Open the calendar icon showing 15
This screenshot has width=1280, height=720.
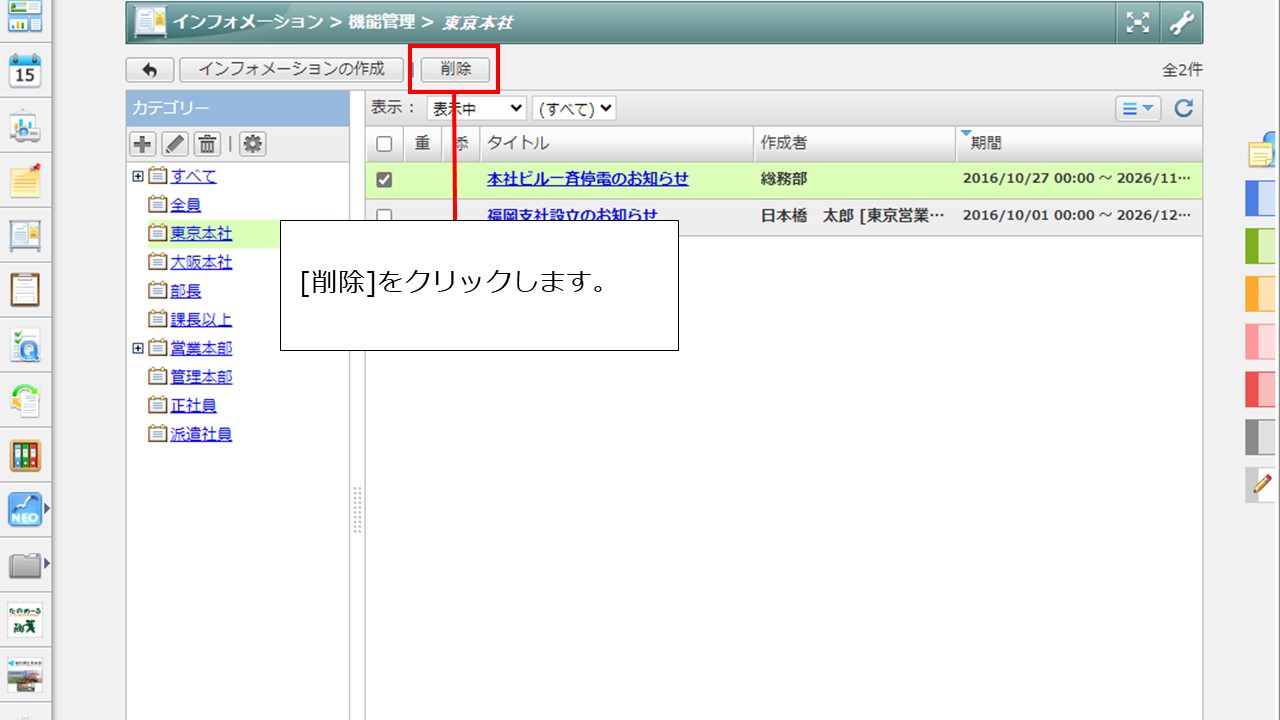(25, 72)
